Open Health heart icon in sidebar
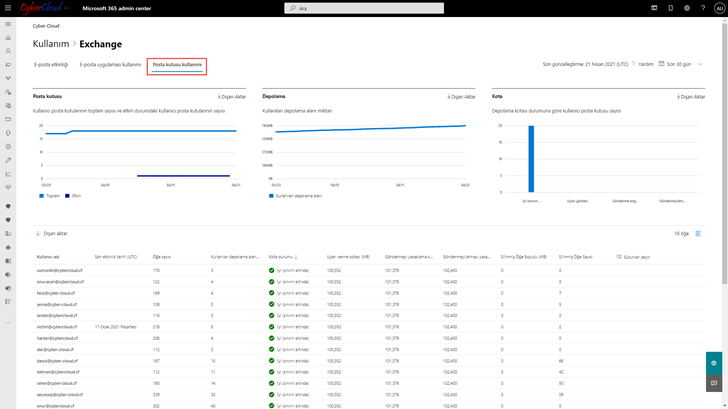Viewport: 728px width, 409px height. pyautogui.click(x=8, y=188)
